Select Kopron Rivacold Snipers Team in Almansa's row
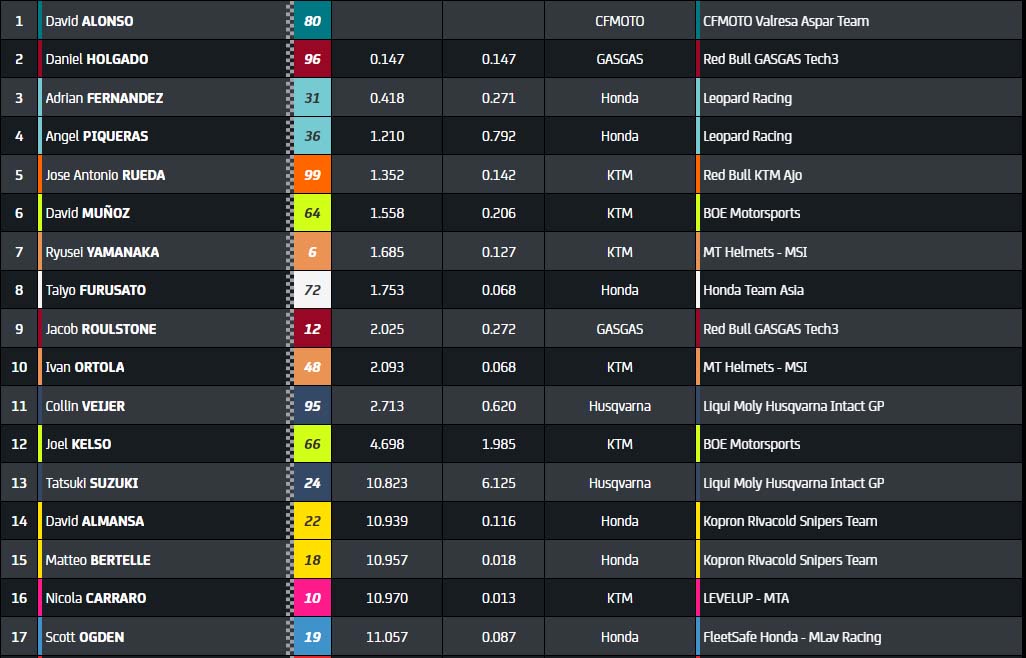The width and height of the screenshot is (1026, 658). pos(790,521)
